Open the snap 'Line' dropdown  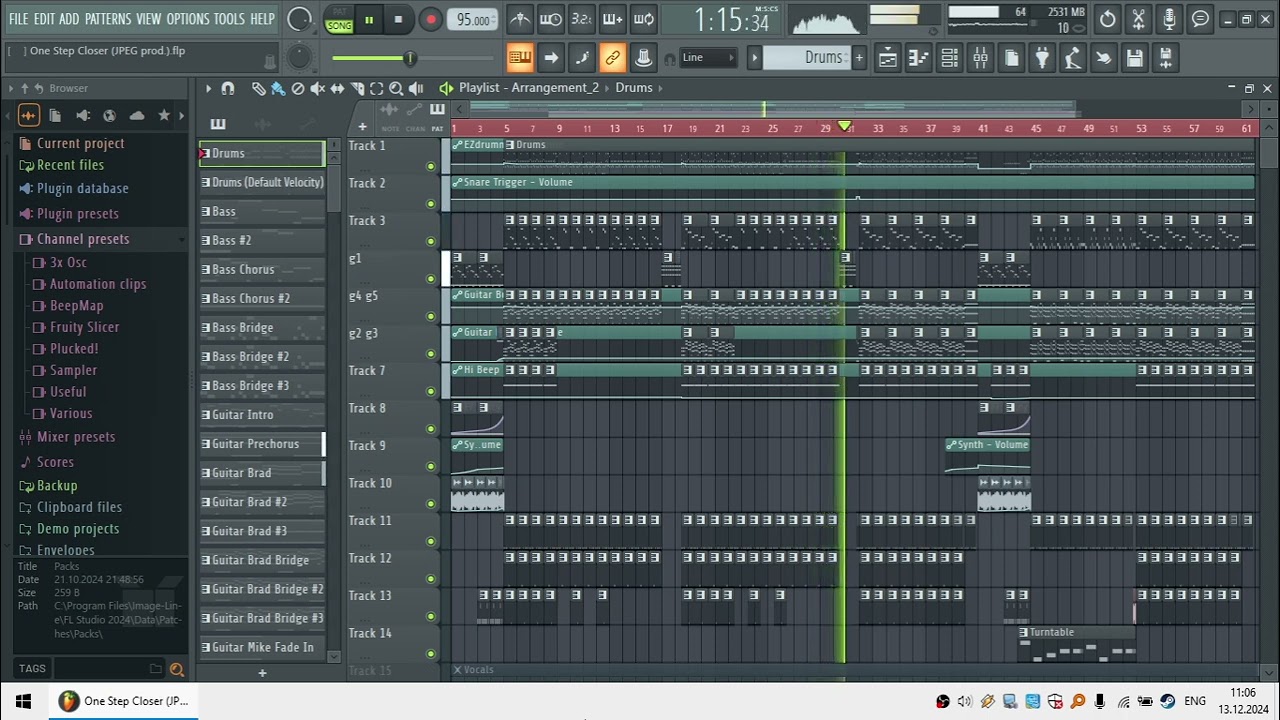tap(708, 58)
